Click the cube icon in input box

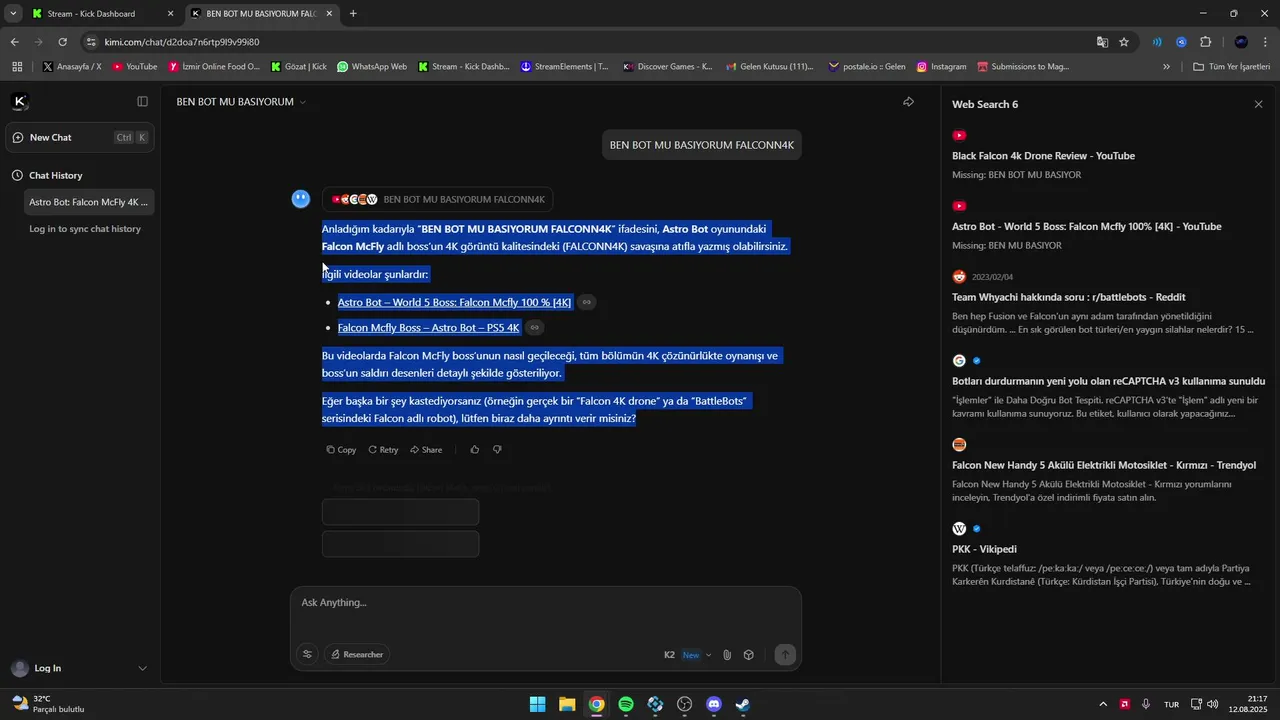pos(748,655)
